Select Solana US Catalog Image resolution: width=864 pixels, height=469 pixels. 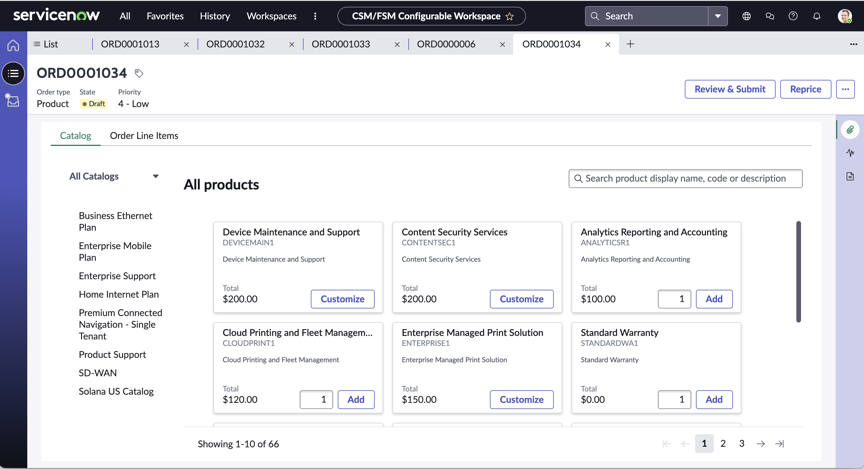pos(116,391)
